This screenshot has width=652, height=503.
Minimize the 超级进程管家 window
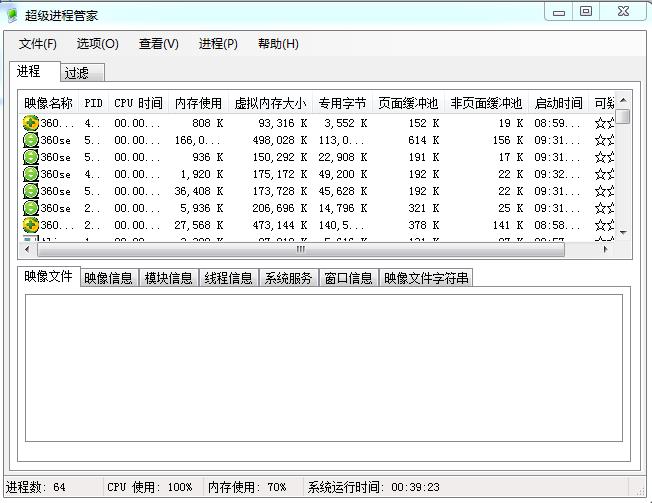(558, 12)
